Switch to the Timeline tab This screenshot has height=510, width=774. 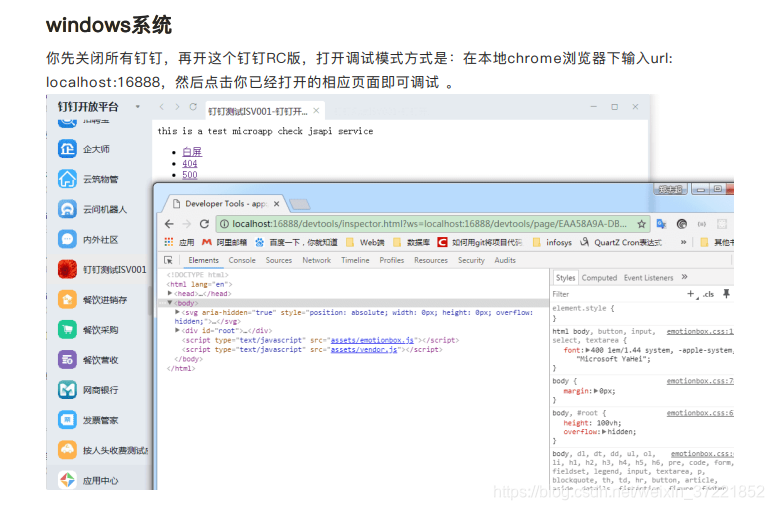[355, 260]
